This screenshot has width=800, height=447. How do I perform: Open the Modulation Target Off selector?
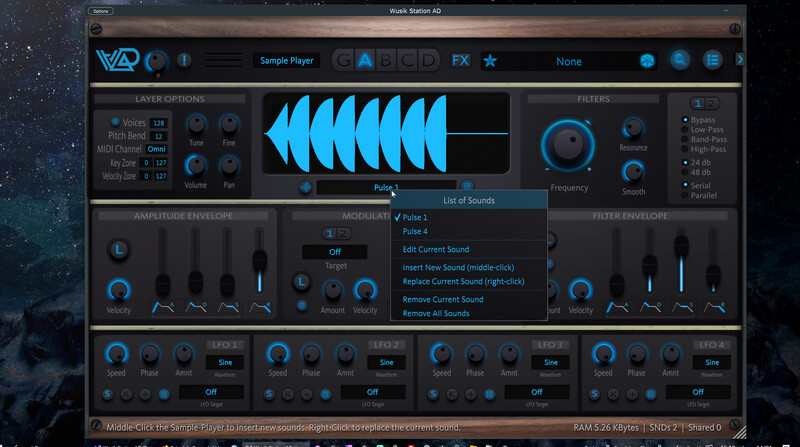[x=335, y=252]
